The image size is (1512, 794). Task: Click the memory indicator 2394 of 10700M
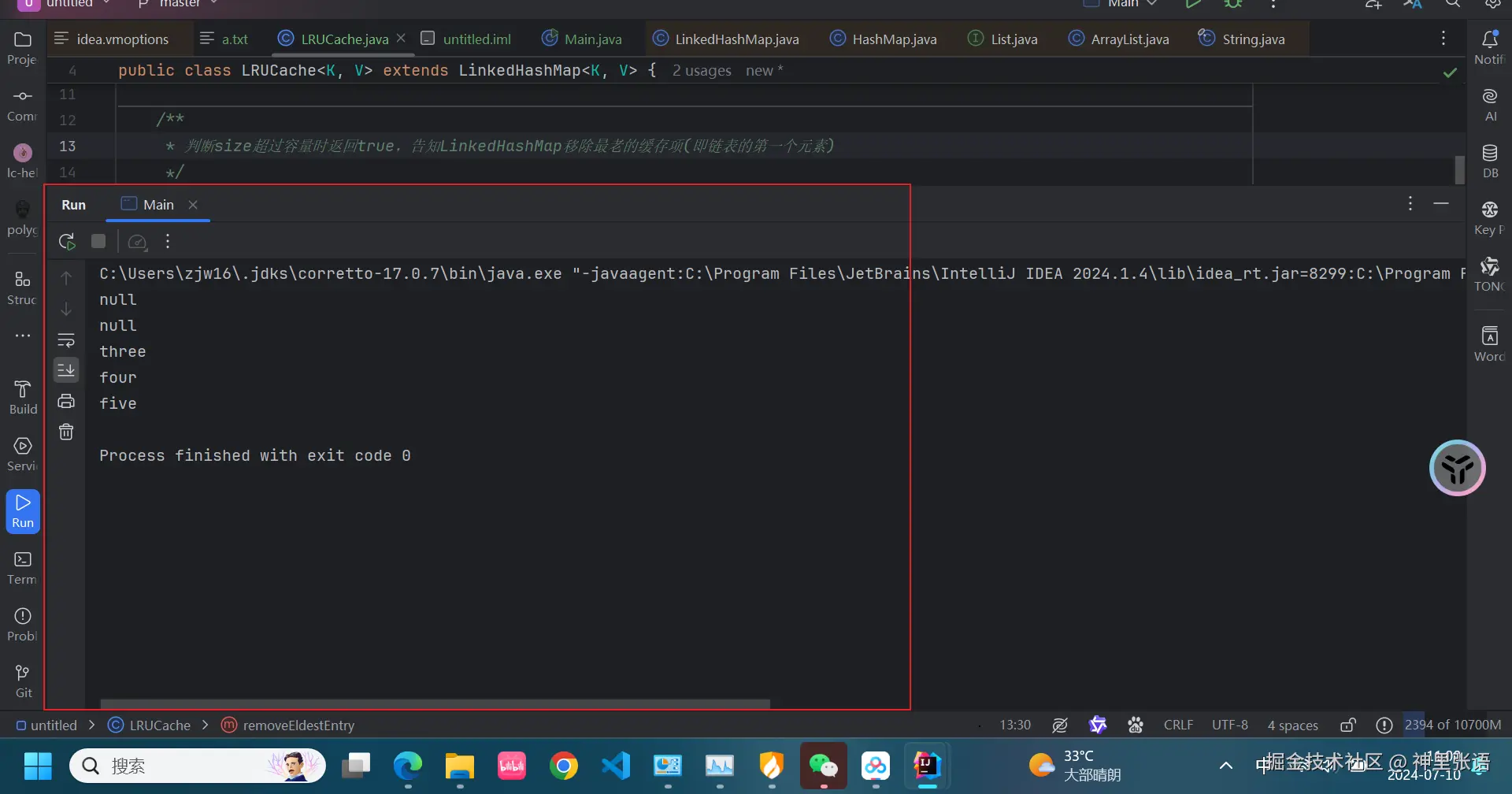click(x=1453, y=725)
